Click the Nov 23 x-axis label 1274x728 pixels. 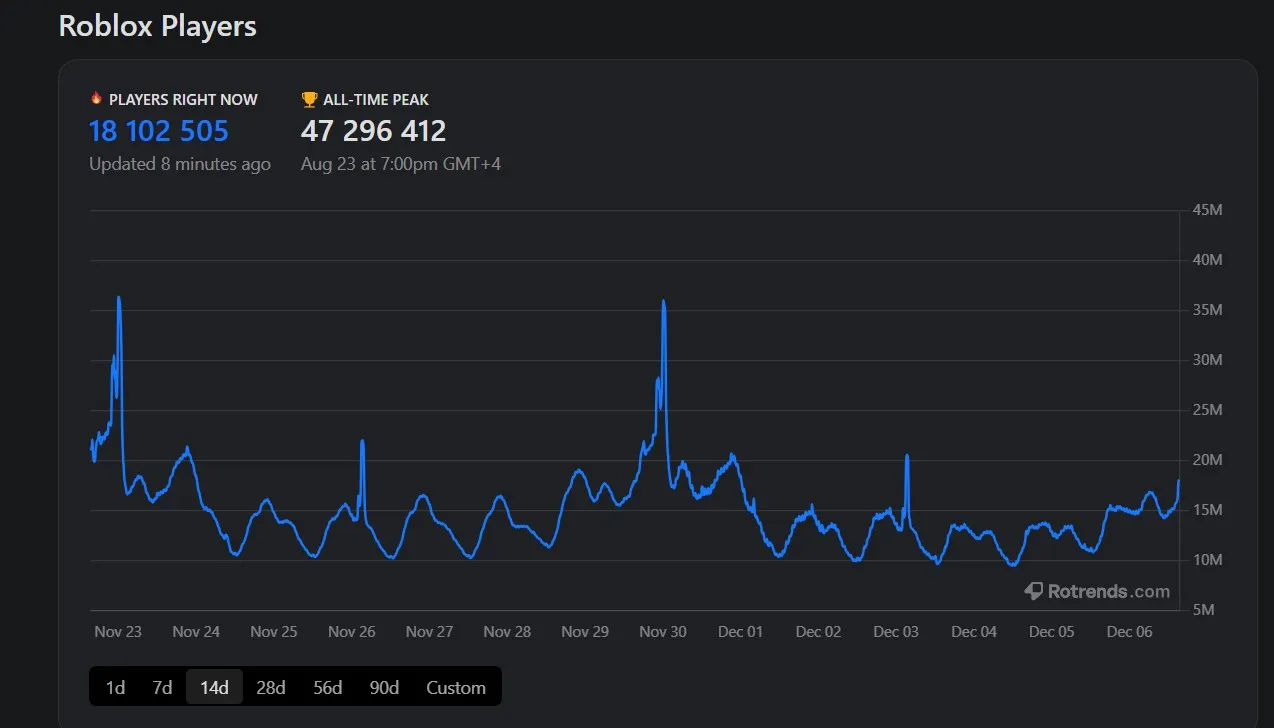(x=118, y=631)
